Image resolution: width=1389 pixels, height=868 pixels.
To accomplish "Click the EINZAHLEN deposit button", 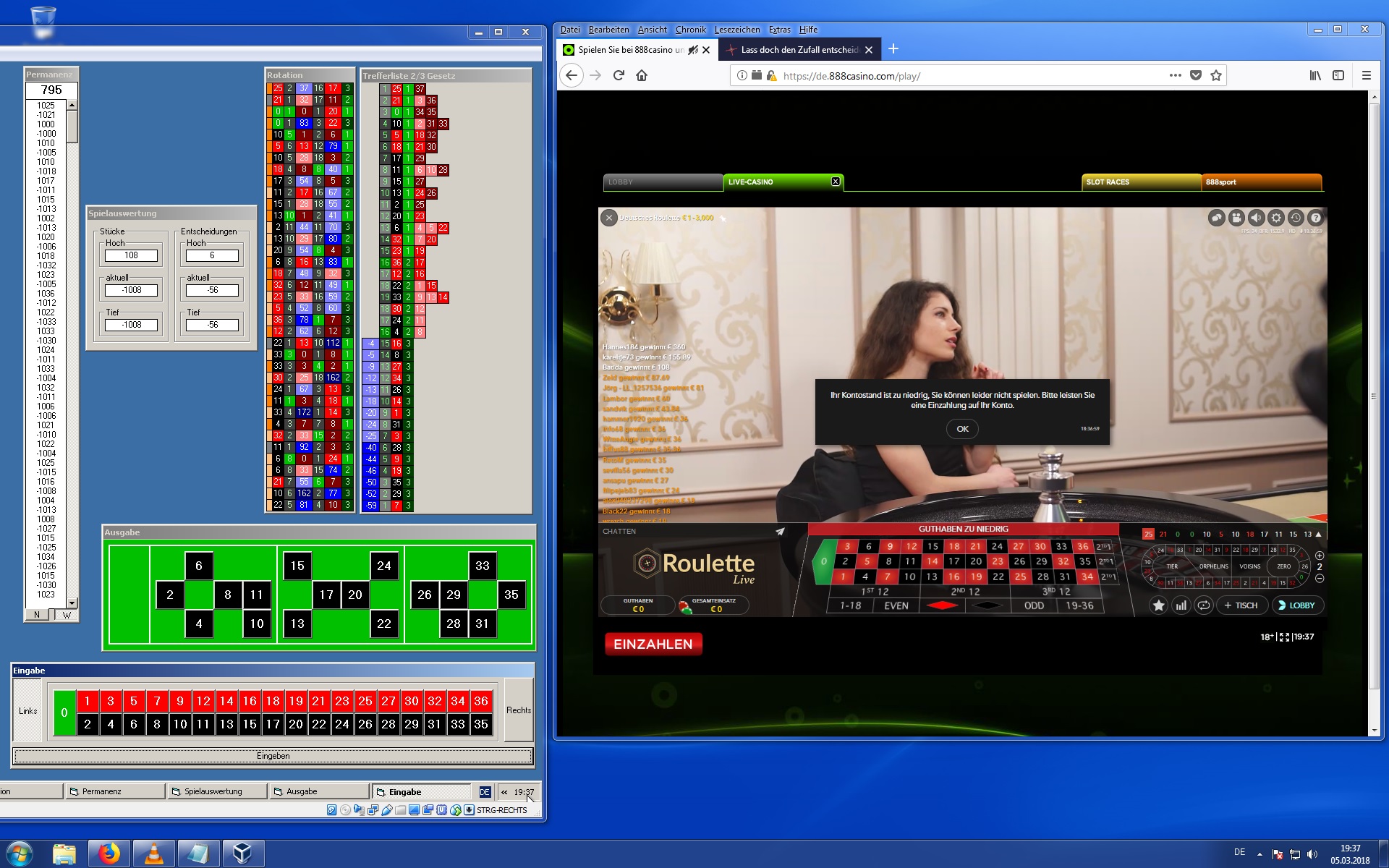I will [653, 644].
